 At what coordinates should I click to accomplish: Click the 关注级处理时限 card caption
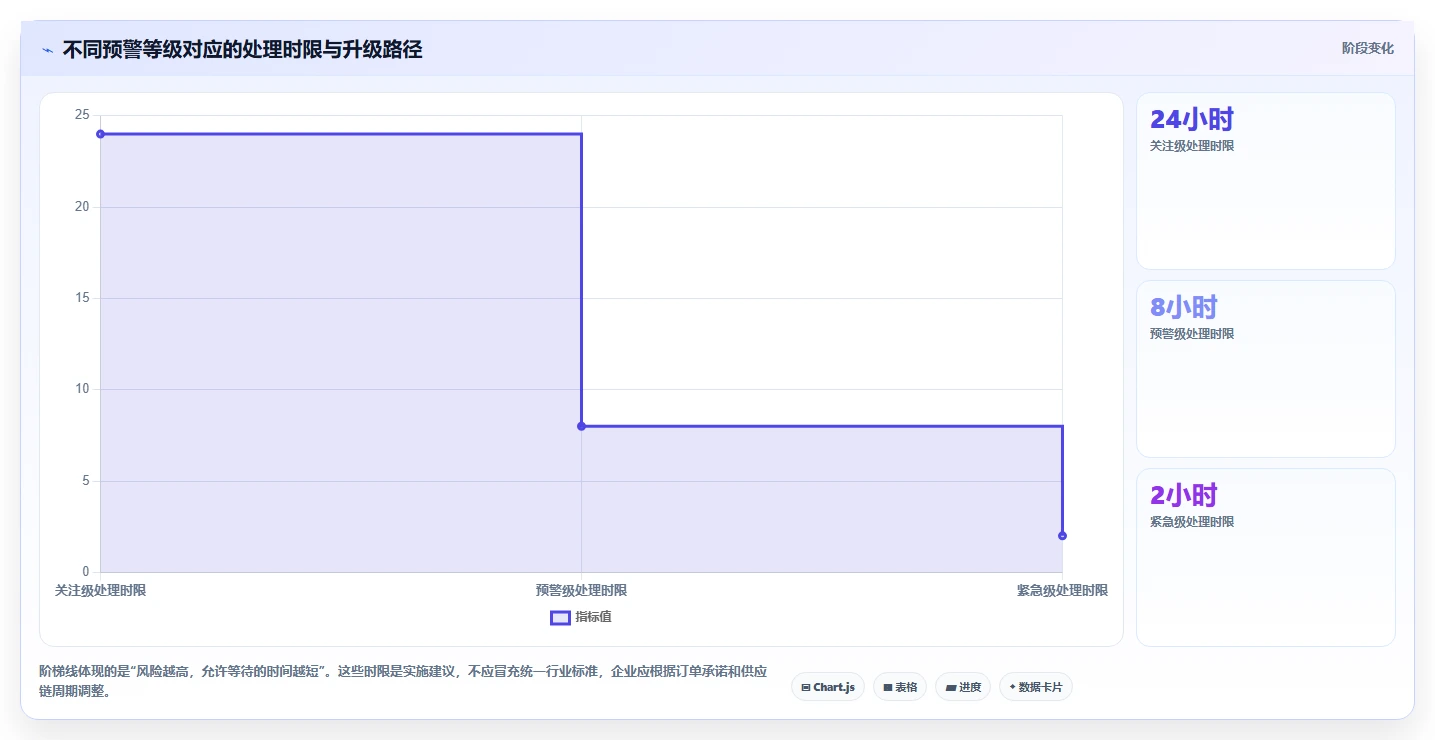pos(1192,146)
